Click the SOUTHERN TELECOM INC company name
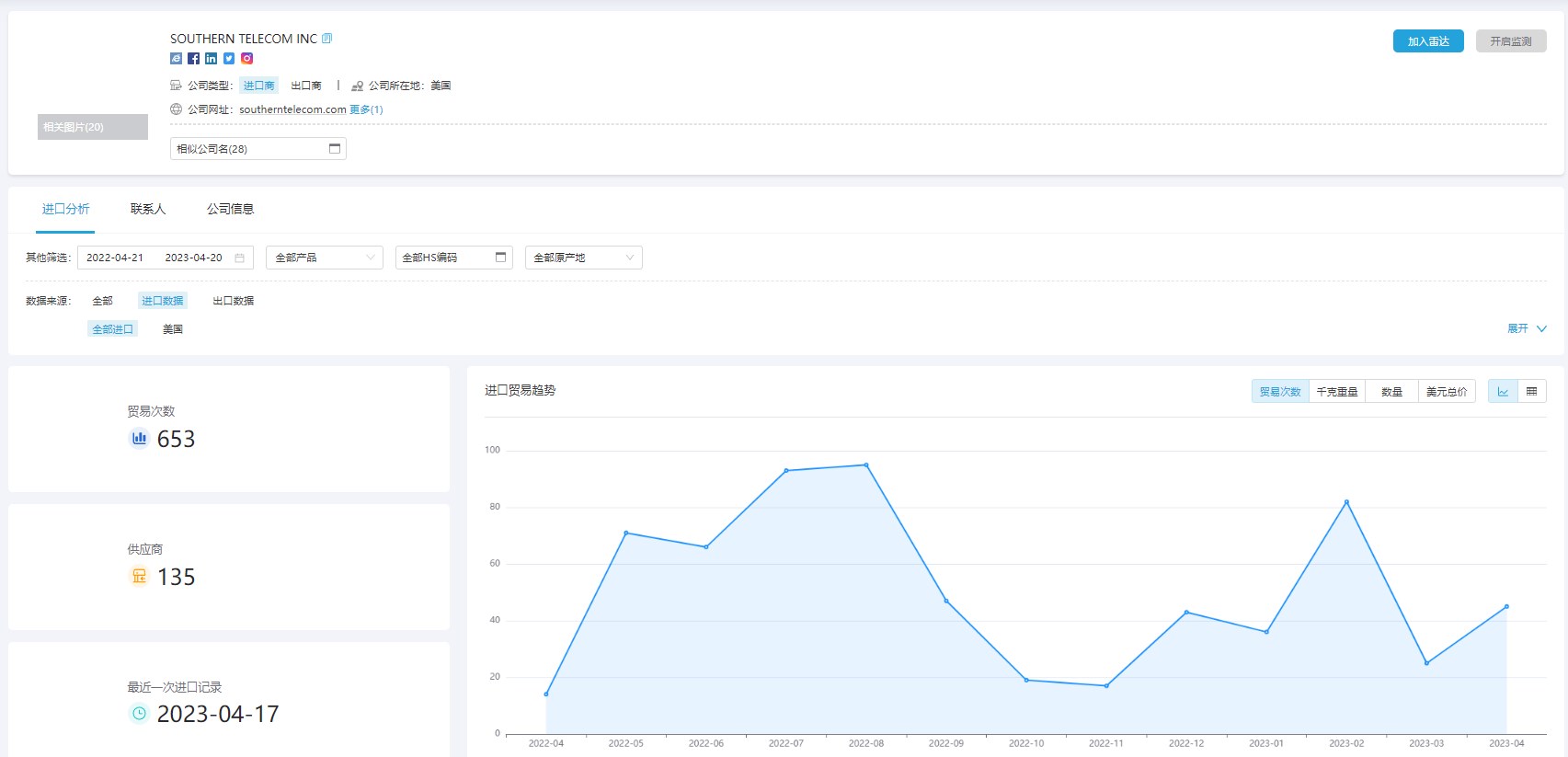Screen dimensions: 1568x757 (244, 39)
